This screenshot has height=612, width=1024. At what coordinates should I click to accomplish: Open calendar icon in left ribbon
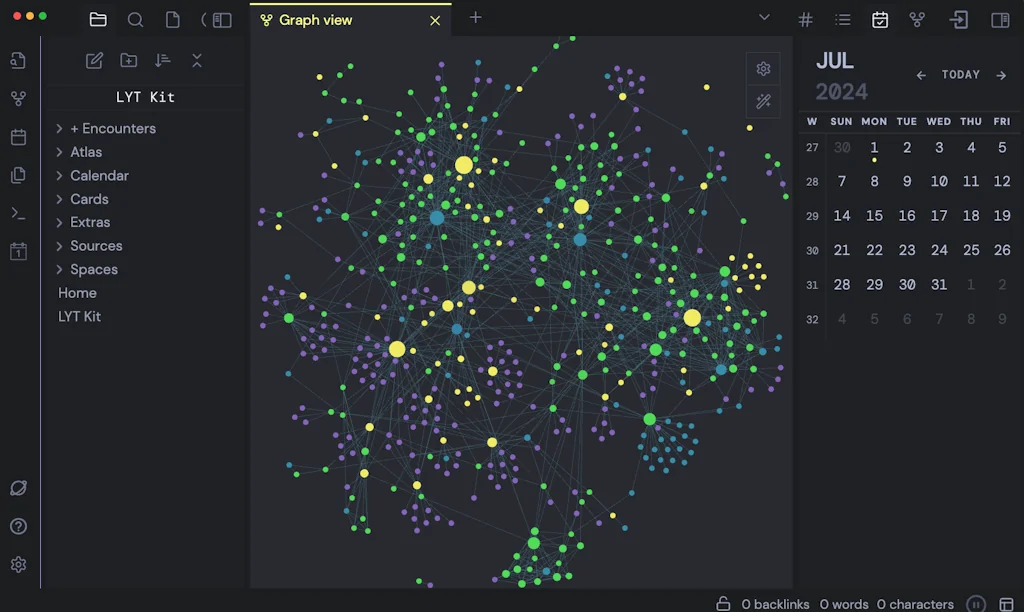[x=18, y=137]
